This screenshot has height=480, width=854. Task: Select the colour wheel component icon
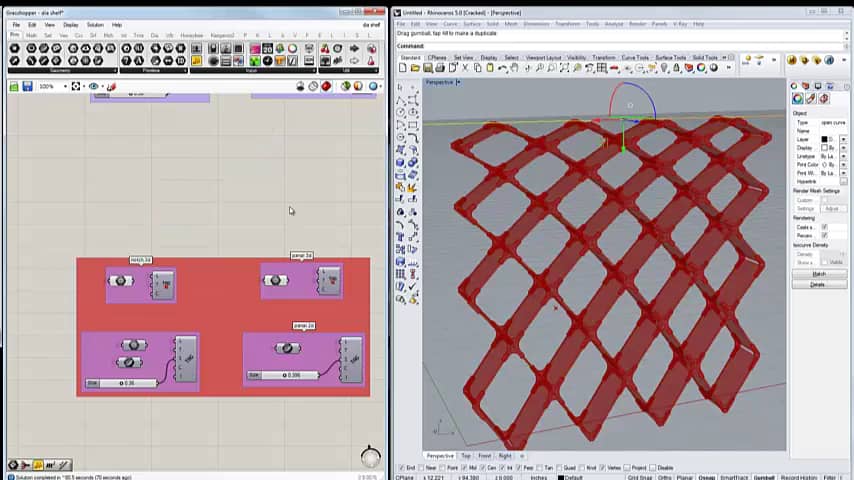click(x=292, y=49)
